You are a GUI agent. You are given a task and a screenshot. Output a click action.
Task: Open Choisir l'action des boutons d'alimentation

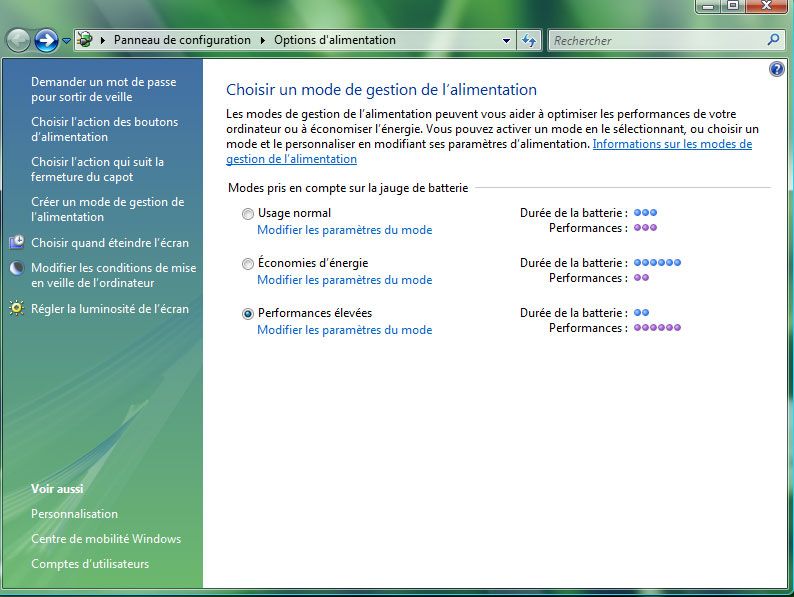coord(104,129)
